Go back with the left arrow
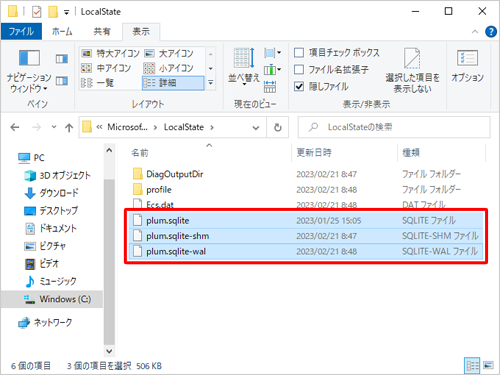The image size is (500, 375). point(15,127)
